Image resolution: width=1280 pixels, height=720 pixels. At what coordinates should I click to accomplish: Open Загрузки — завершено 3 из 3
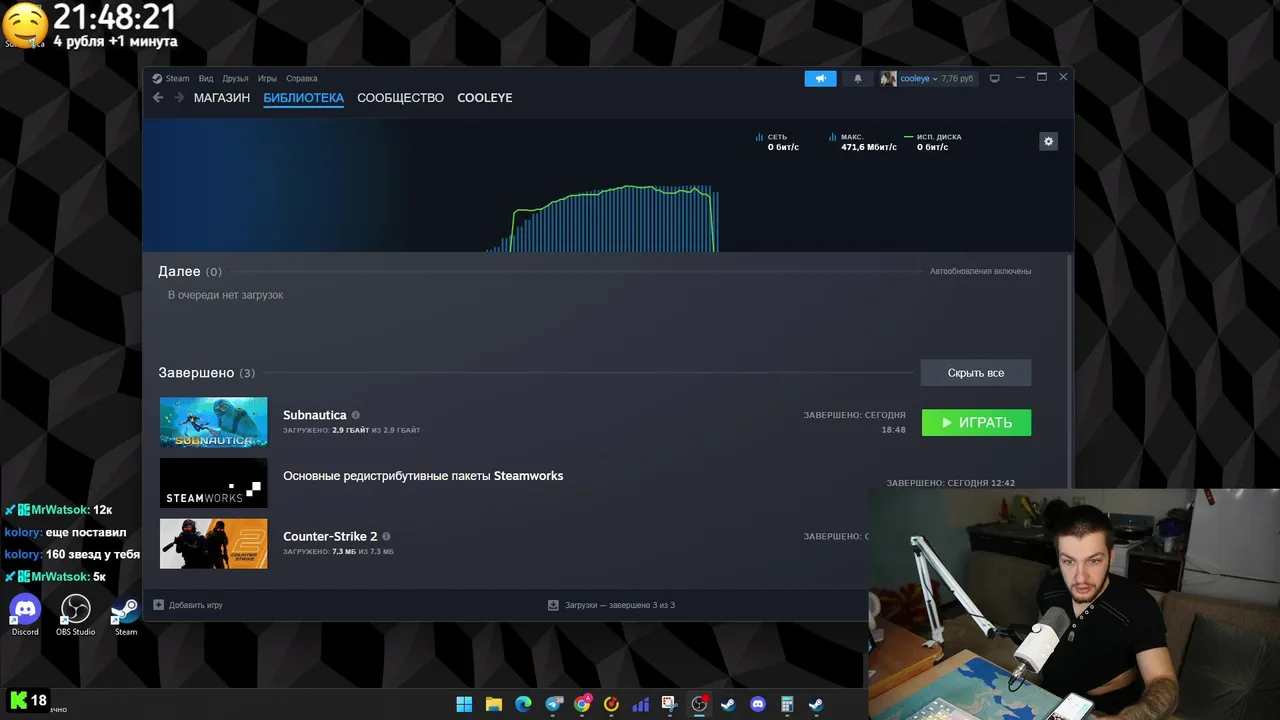tap(620, 605)
